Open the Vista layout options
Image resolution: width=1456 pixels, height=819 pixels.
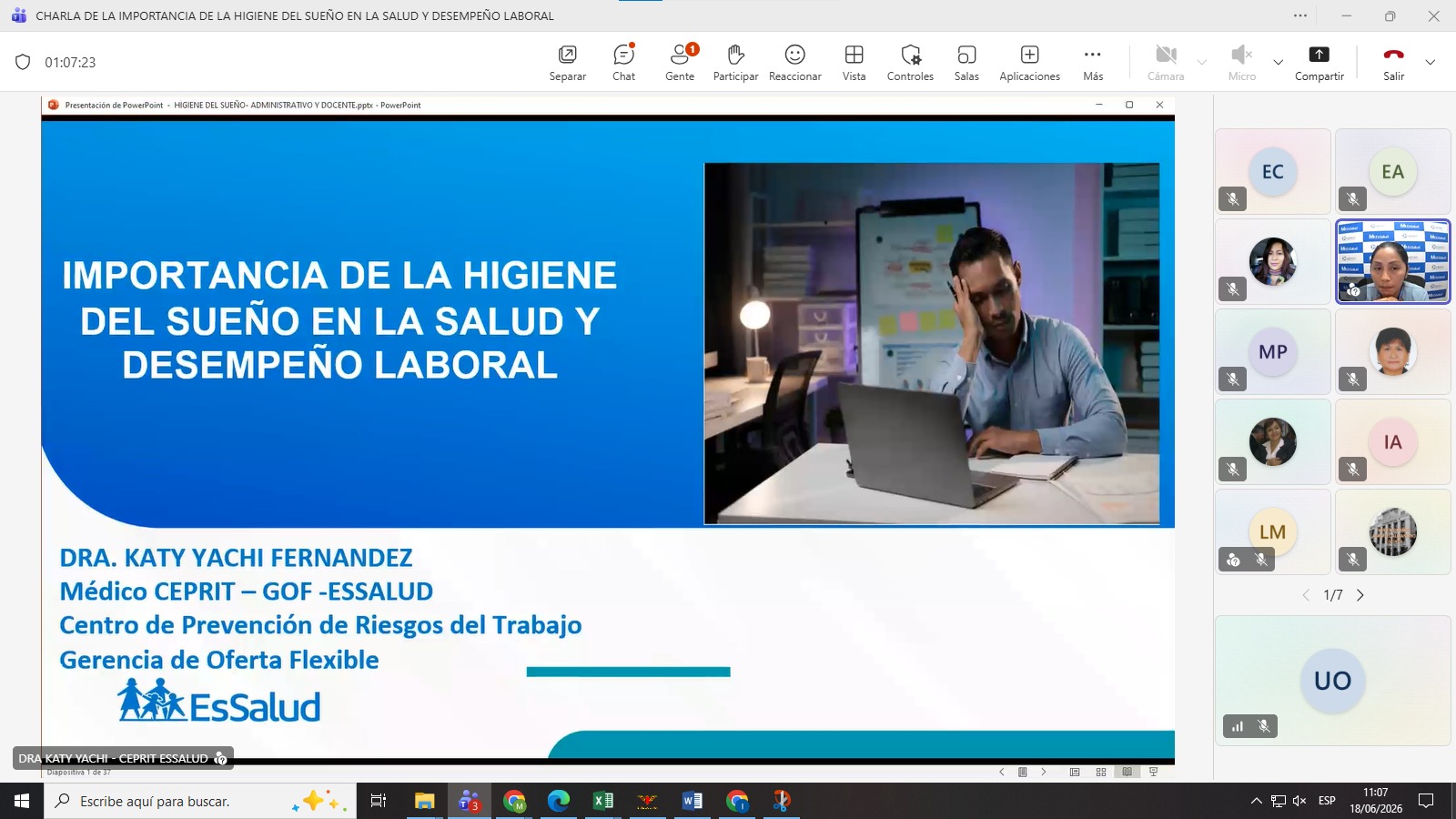(x=854, y=62)
